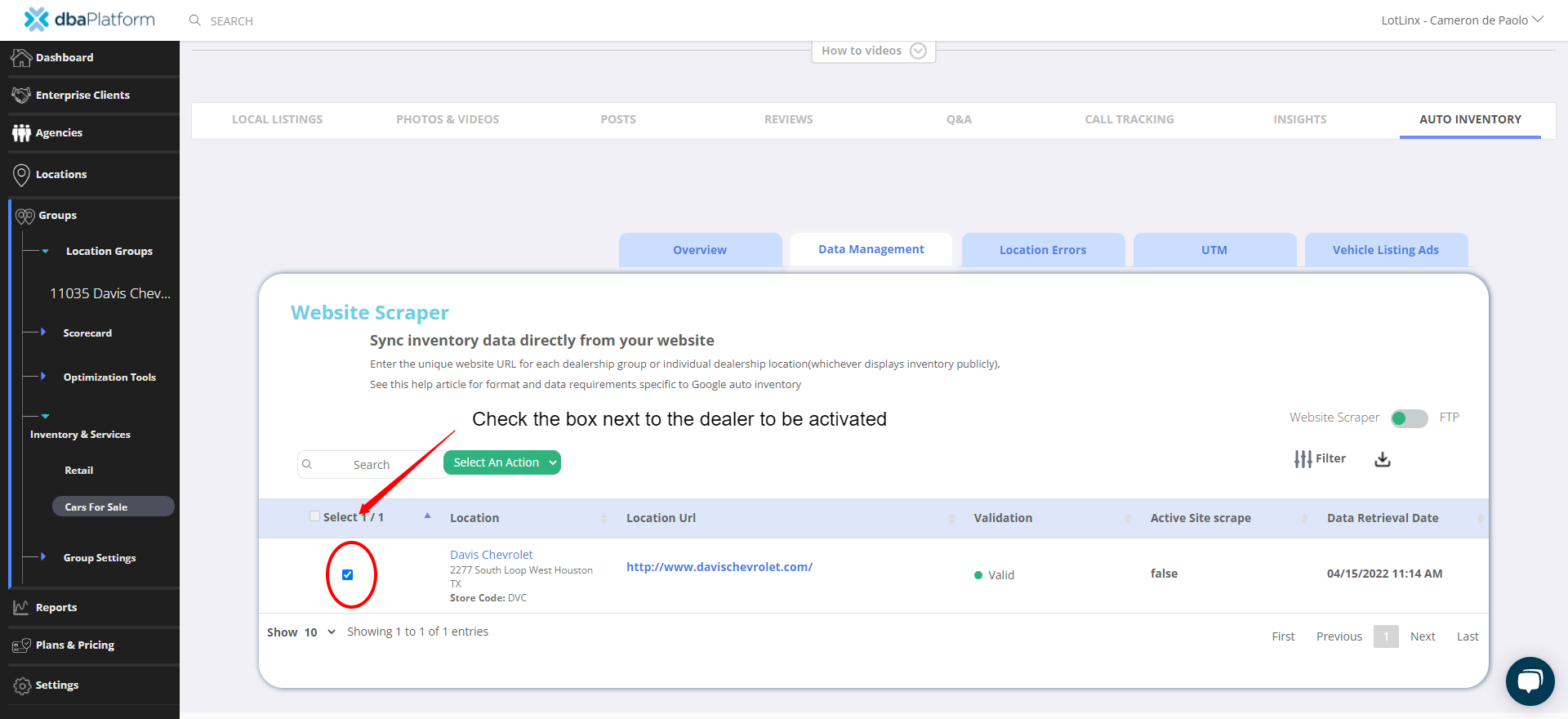Click the Dashboard house icon
This screenshot has height=719, width=1568.
click(21, 57)
